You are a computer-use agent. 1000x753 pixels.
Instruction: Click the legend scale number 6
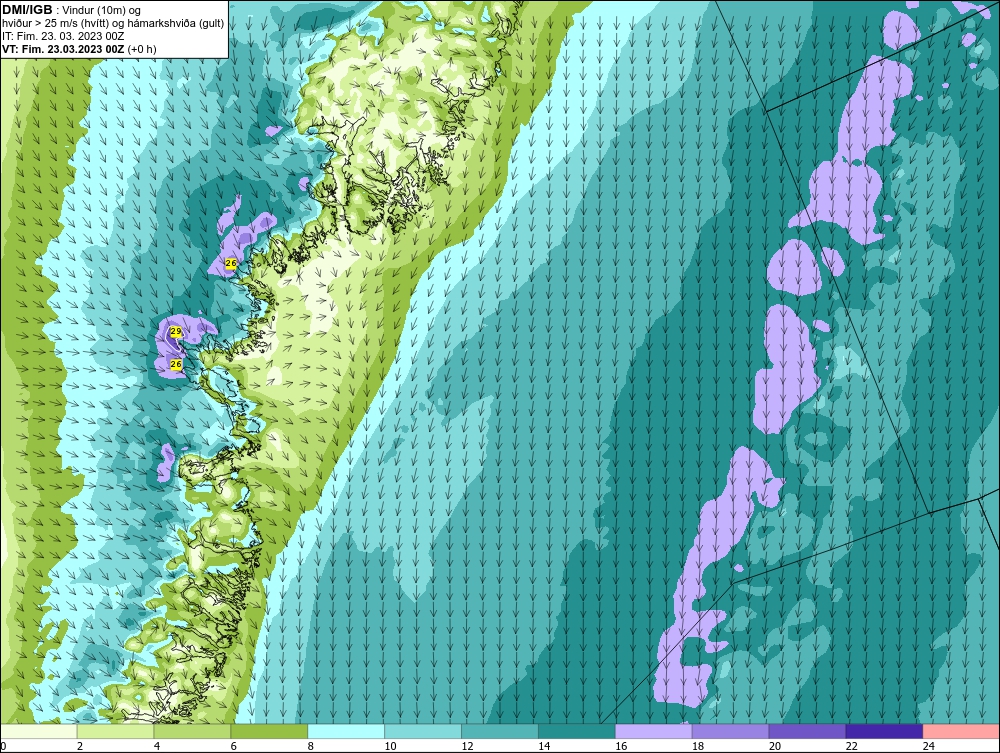(x=233, y=746)
